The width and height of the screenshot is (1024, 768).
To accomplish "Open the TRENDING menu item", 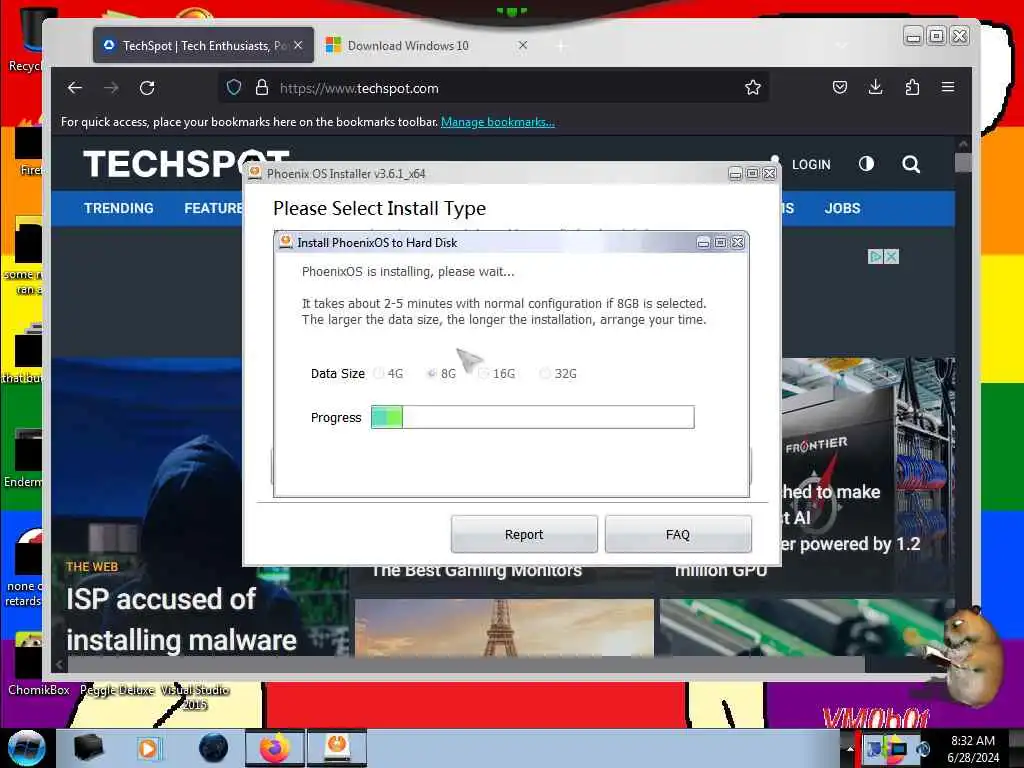I will [118, 208].
